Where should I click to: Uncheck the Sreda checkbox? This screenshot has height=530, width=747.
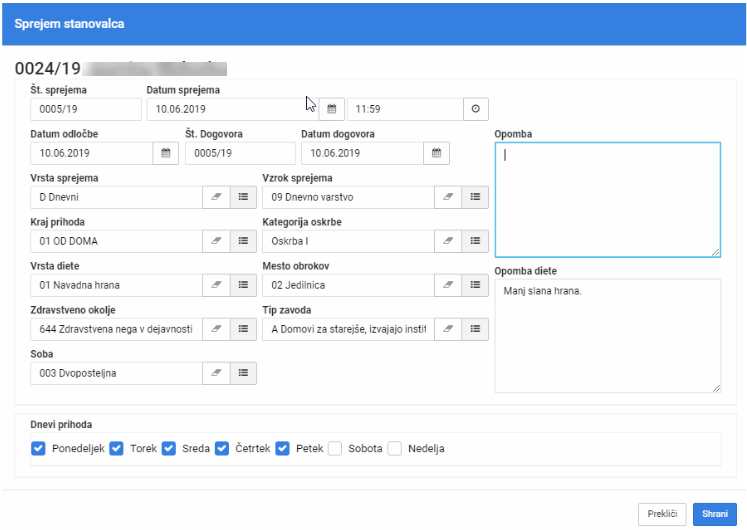pyautogui.click(x=169, y=449)
